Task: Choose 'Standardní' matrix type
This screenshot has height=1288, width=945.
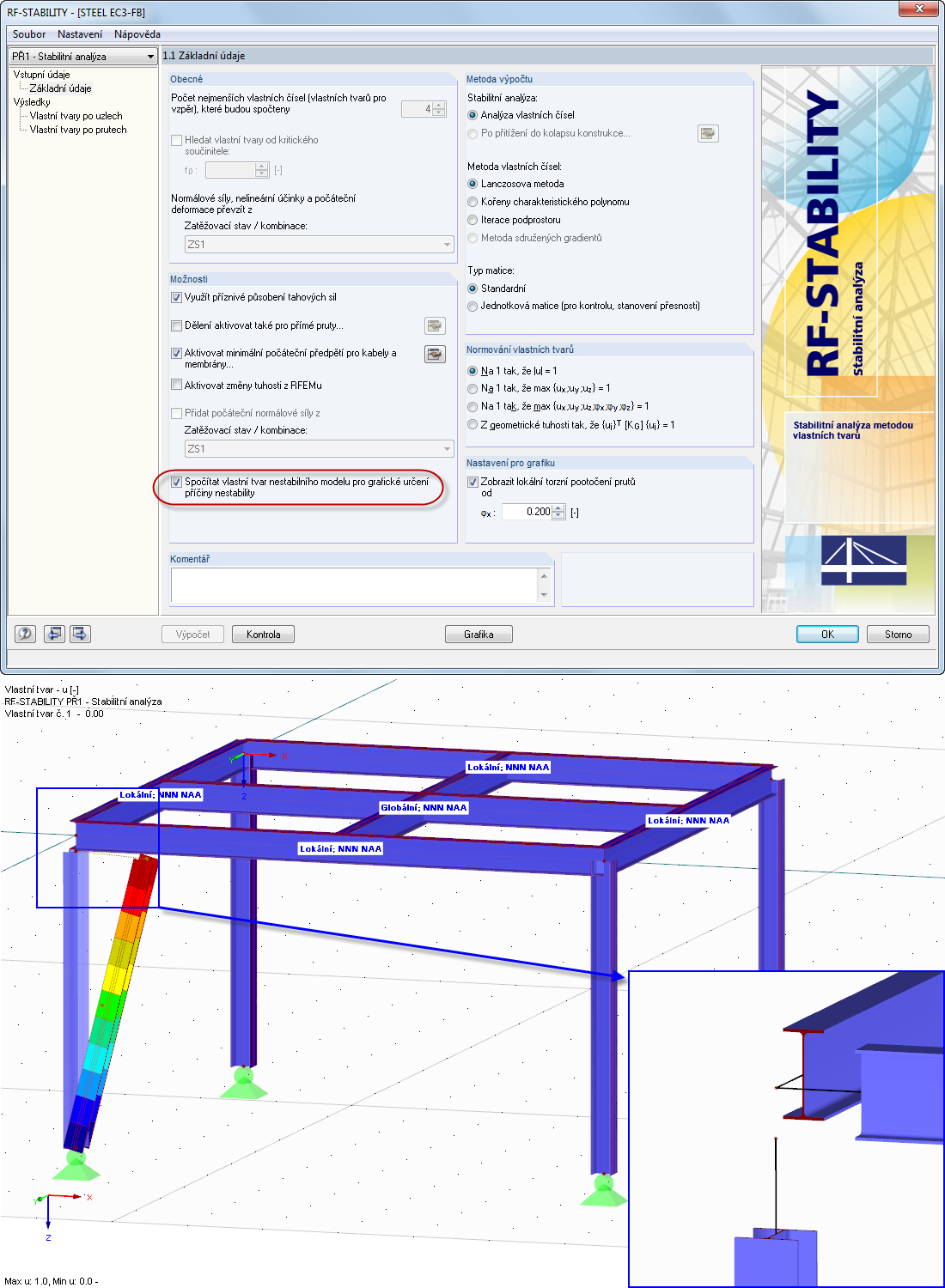Action: pos(472,289)
